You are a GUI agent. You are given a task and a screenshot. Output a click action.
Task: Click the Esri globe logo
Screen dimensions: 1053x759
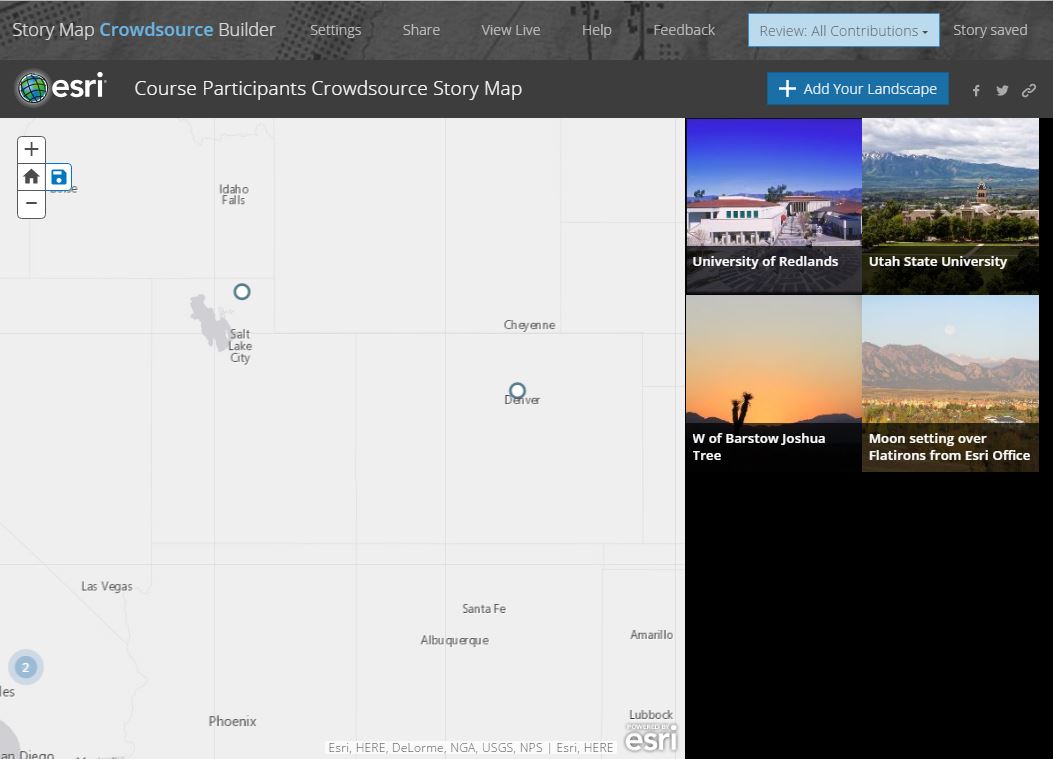click(33, 88)
